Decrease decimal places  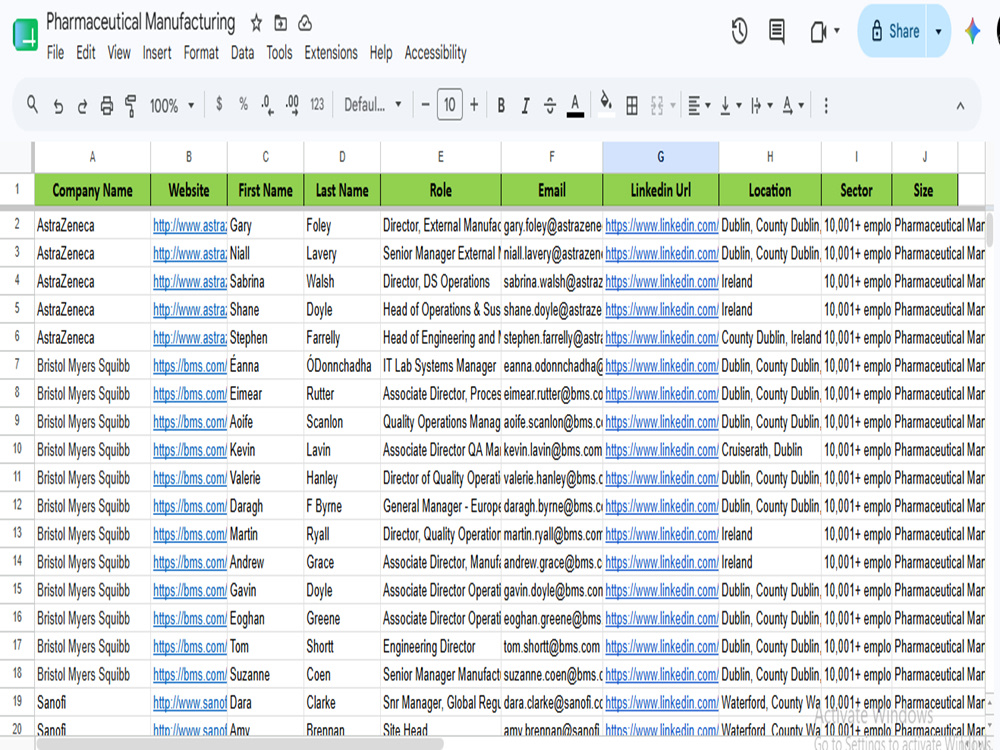pyautogui.click(x=267, y=105)
